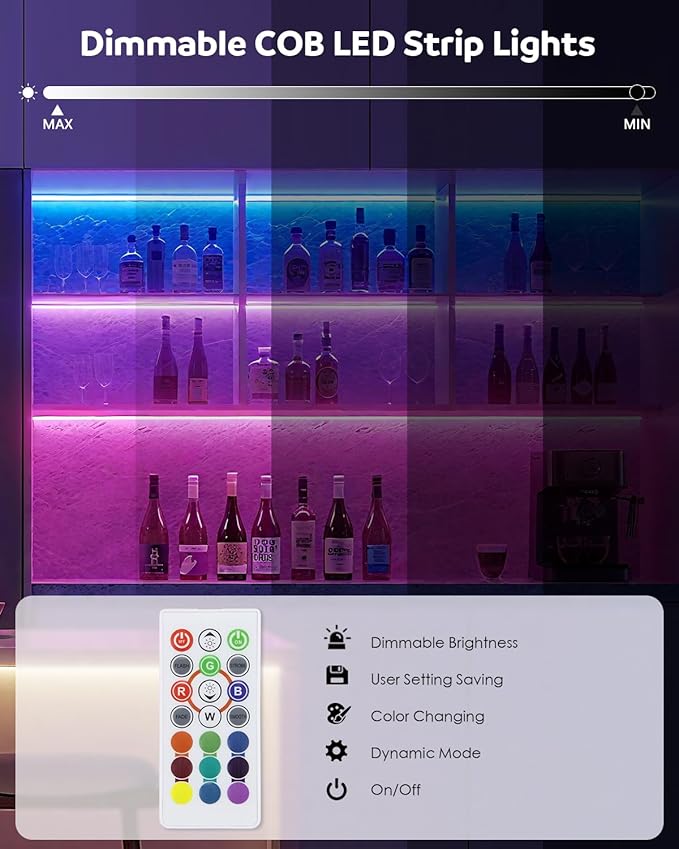Image resolution: width=679 pixels, height=849 pixels.
Task: Click the 'Dynamic Mode' text
Action: [x=426, y=753]
